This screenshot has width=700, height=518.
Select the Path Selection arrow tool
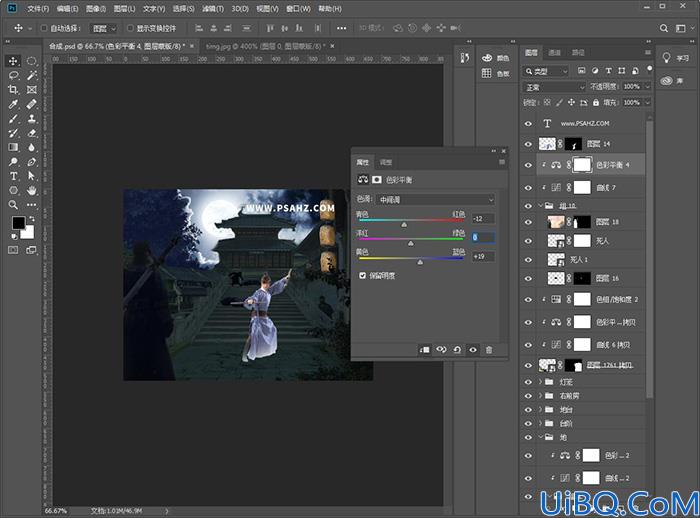(x=32, y=176)
